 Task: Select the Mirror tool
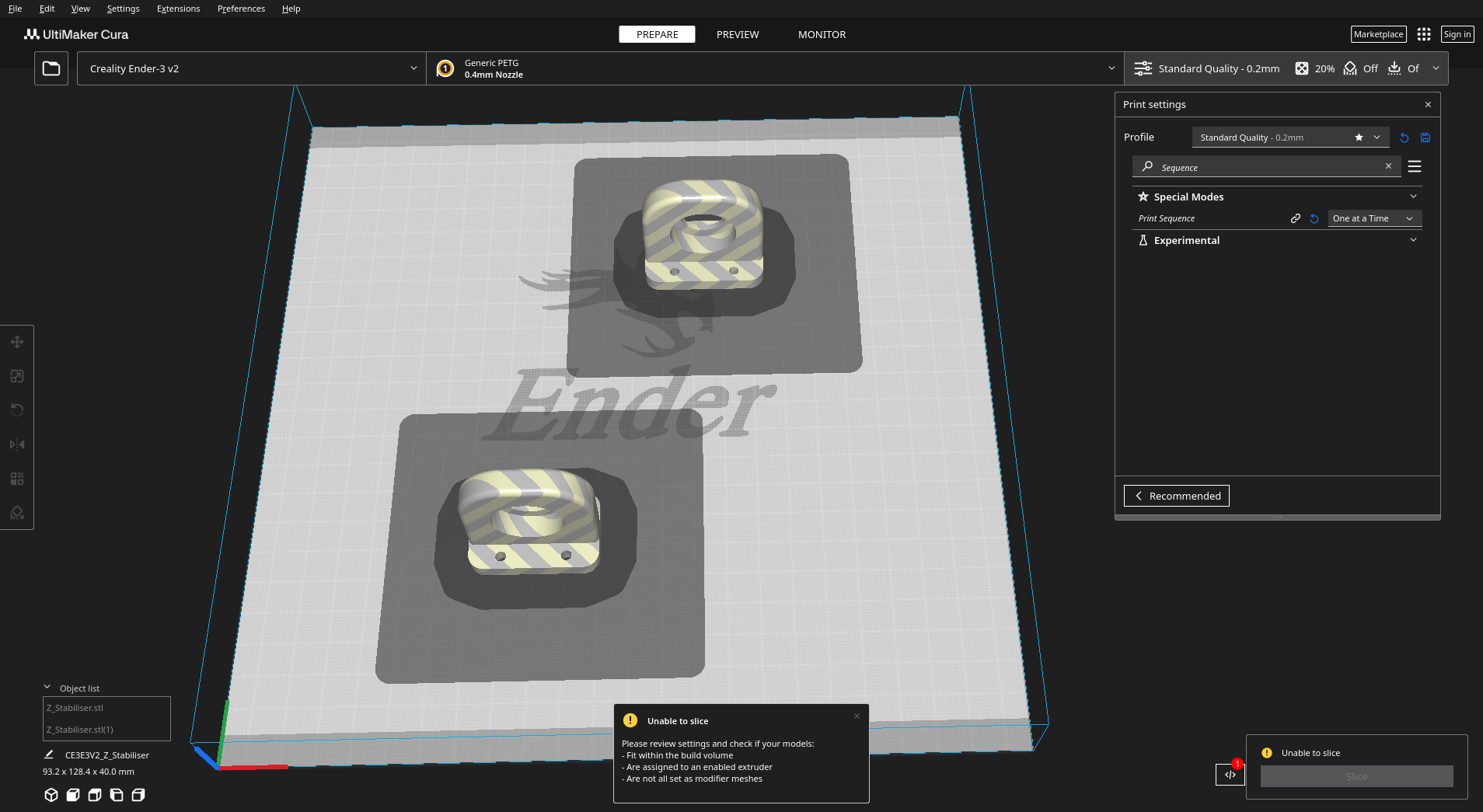(x=16, y=444)
